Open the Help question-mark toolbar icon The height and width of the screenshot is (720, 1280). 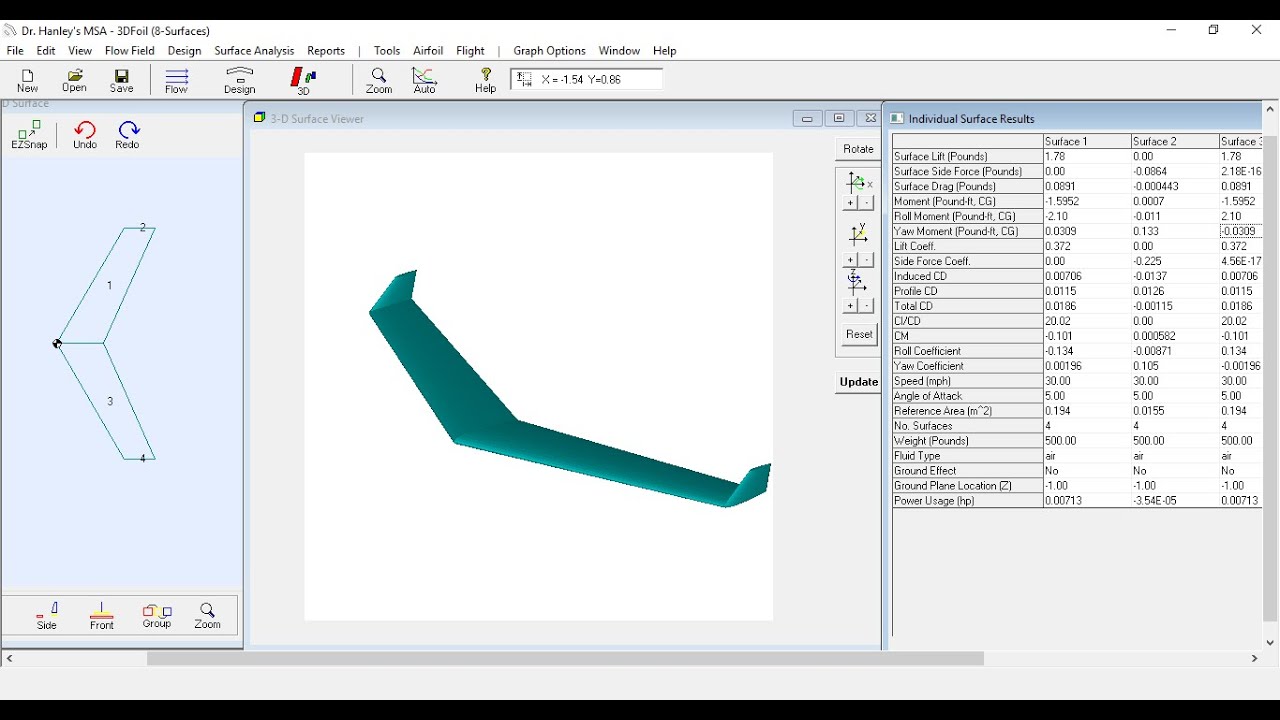coord(486,81)
